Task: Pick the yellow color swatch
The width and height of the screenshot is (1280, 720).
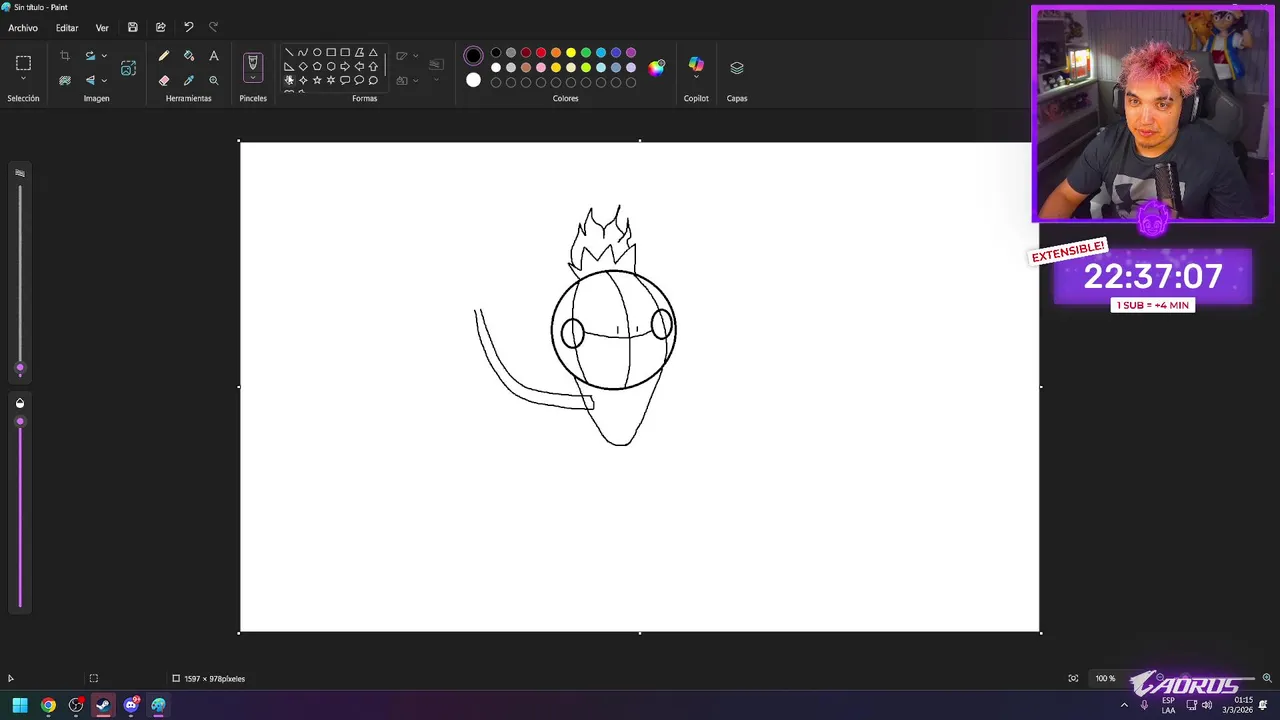Action: (x=571, y=53)
